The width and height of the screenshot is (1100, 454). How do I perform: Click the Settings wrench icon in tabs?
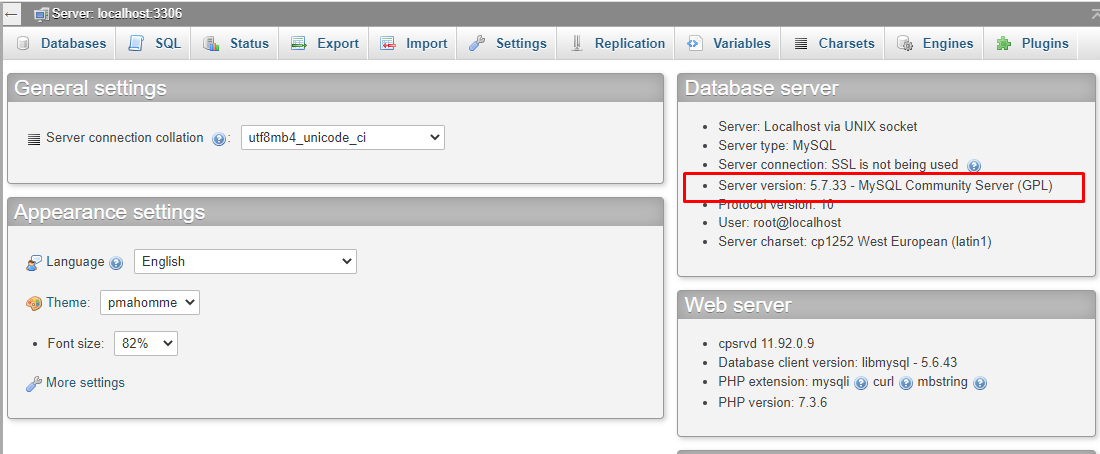point(478,44)
